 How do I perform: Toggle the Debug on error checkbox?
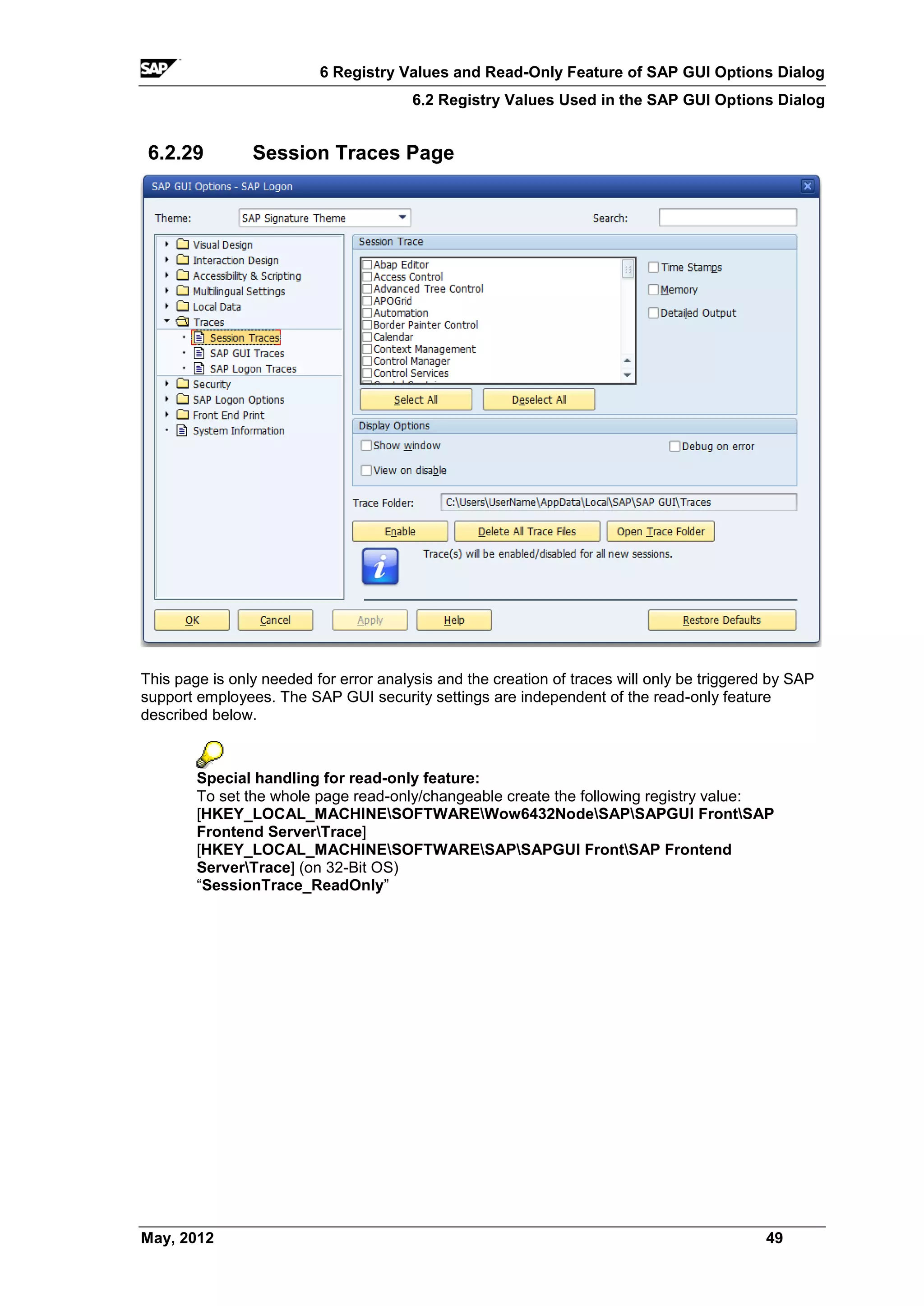tap(675, 446)
